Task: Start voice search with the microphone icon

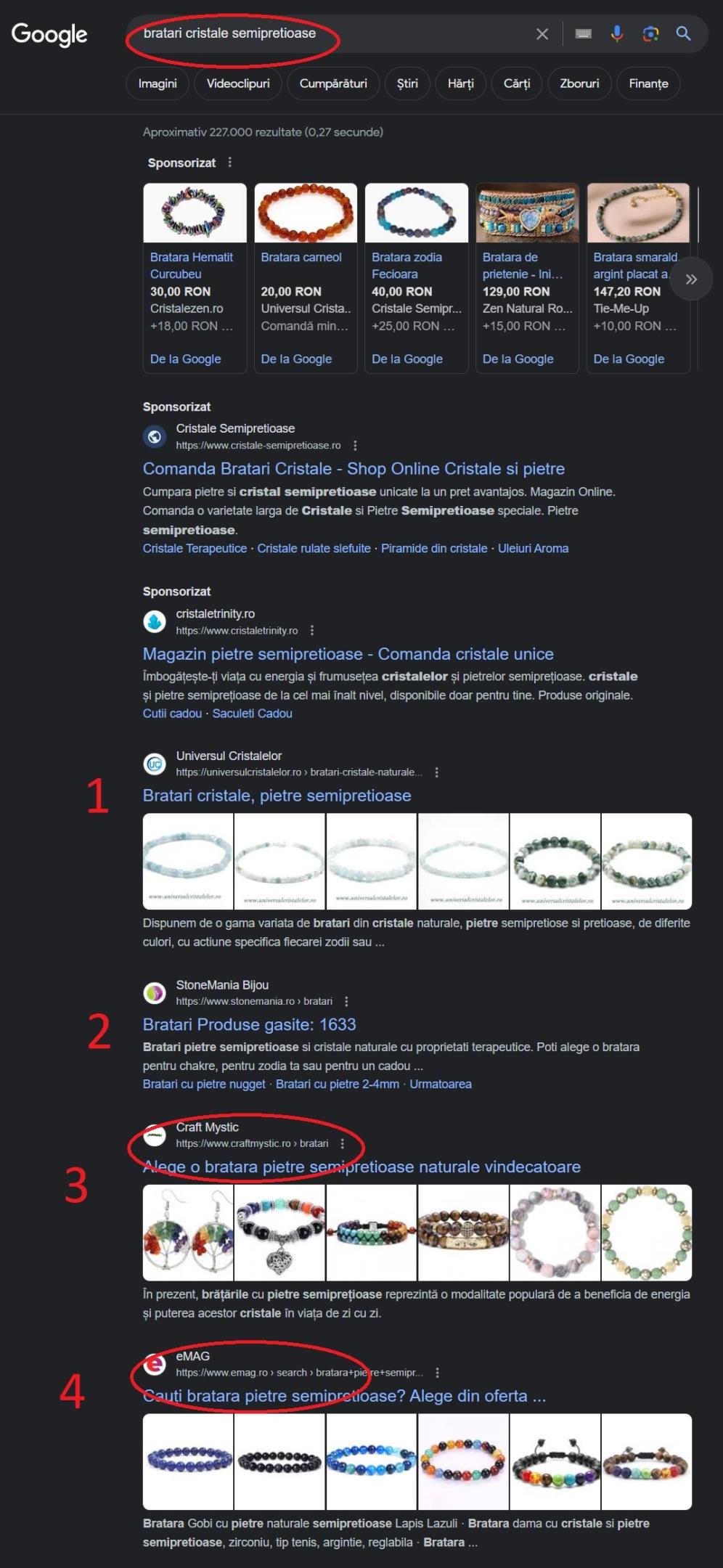Action: (x=617, y=33)
